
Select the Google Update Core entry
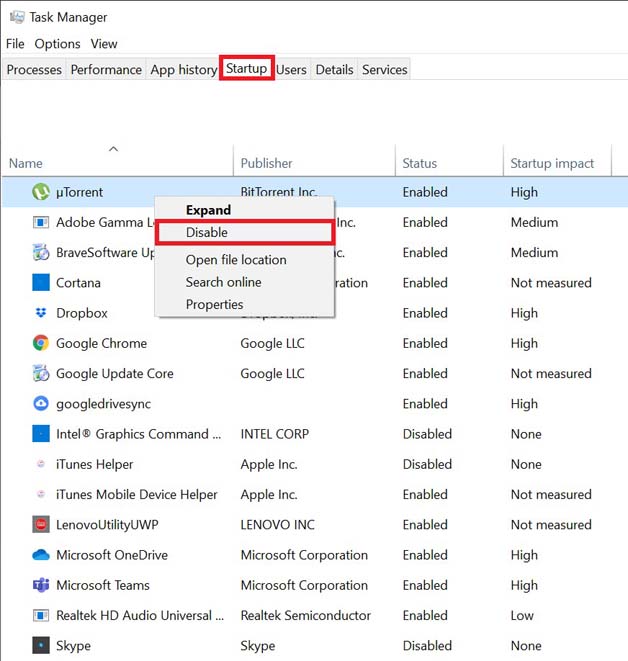(115, 374)
